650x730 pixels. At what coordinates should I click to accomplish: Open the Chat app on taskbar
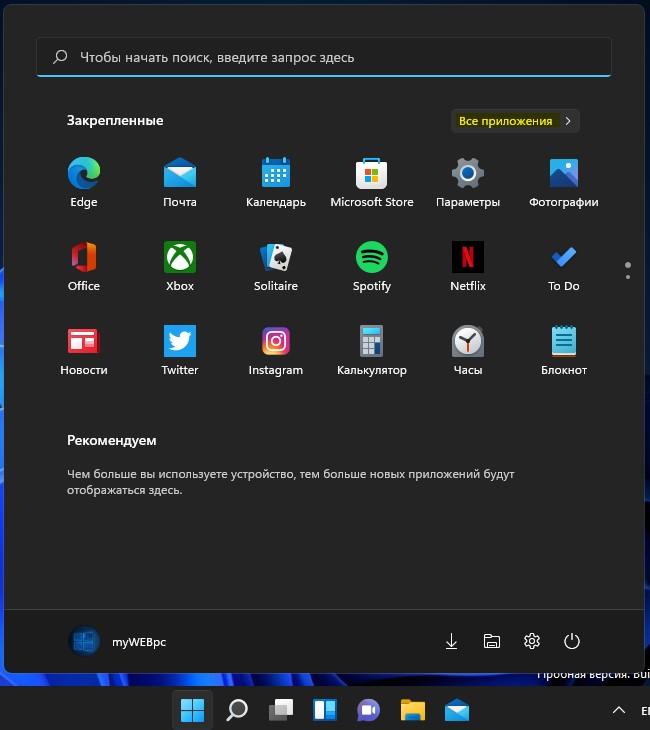tap(369, 710)
